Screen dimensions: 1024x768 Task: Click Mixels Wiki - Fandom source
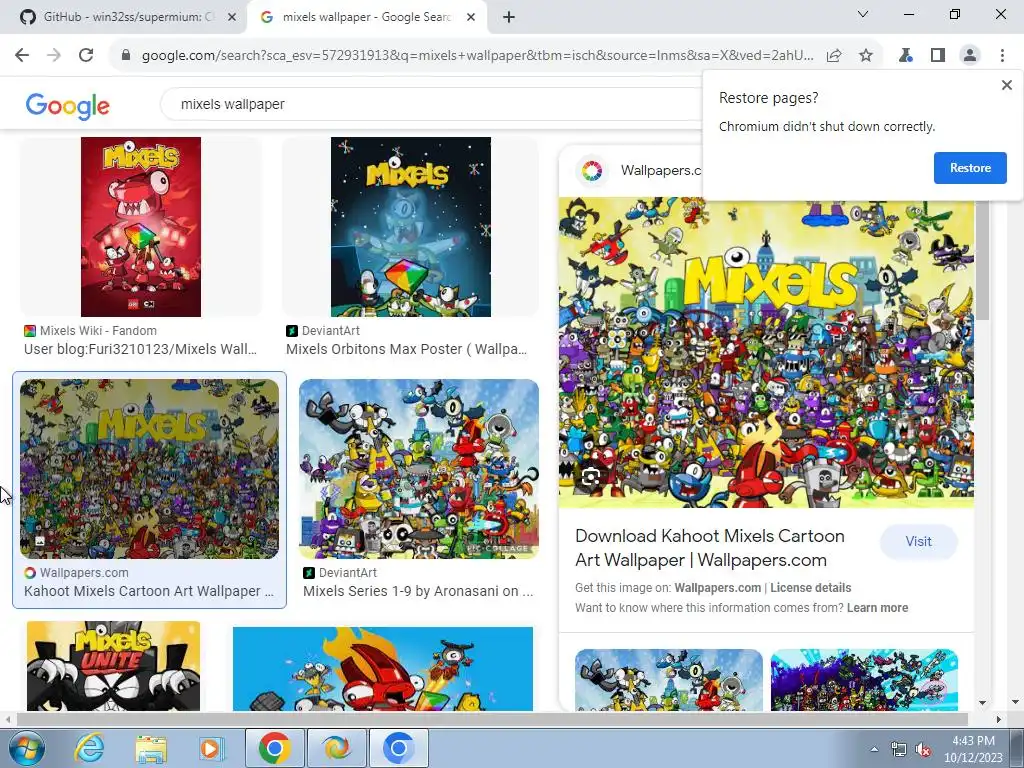(98, 330)
